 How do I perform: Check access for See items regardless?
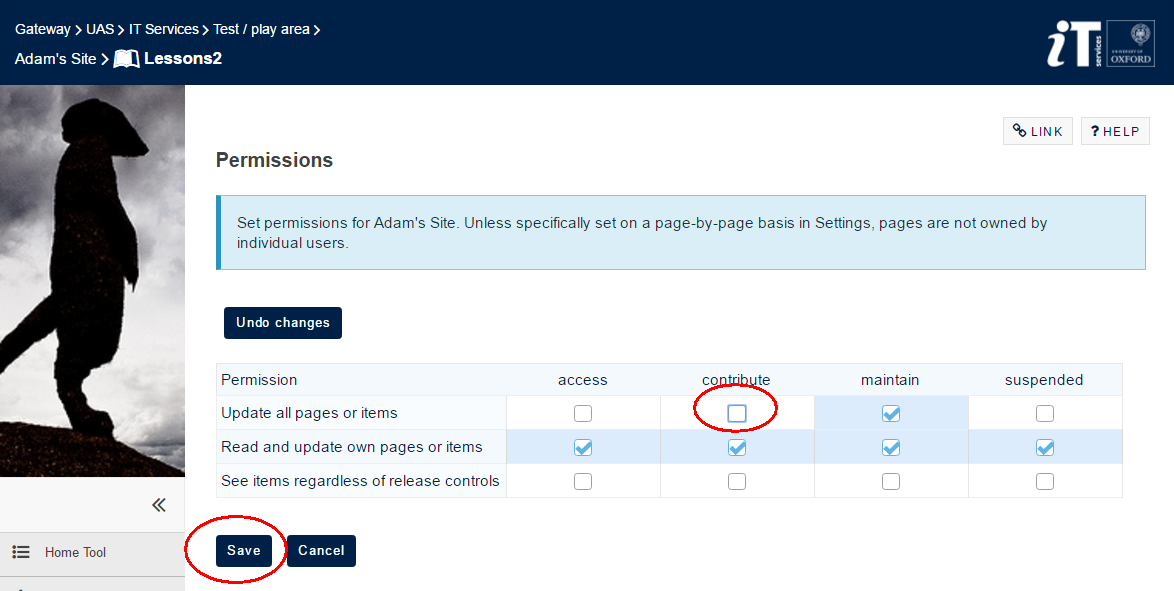pyautogui.click(x=583, y=481)
